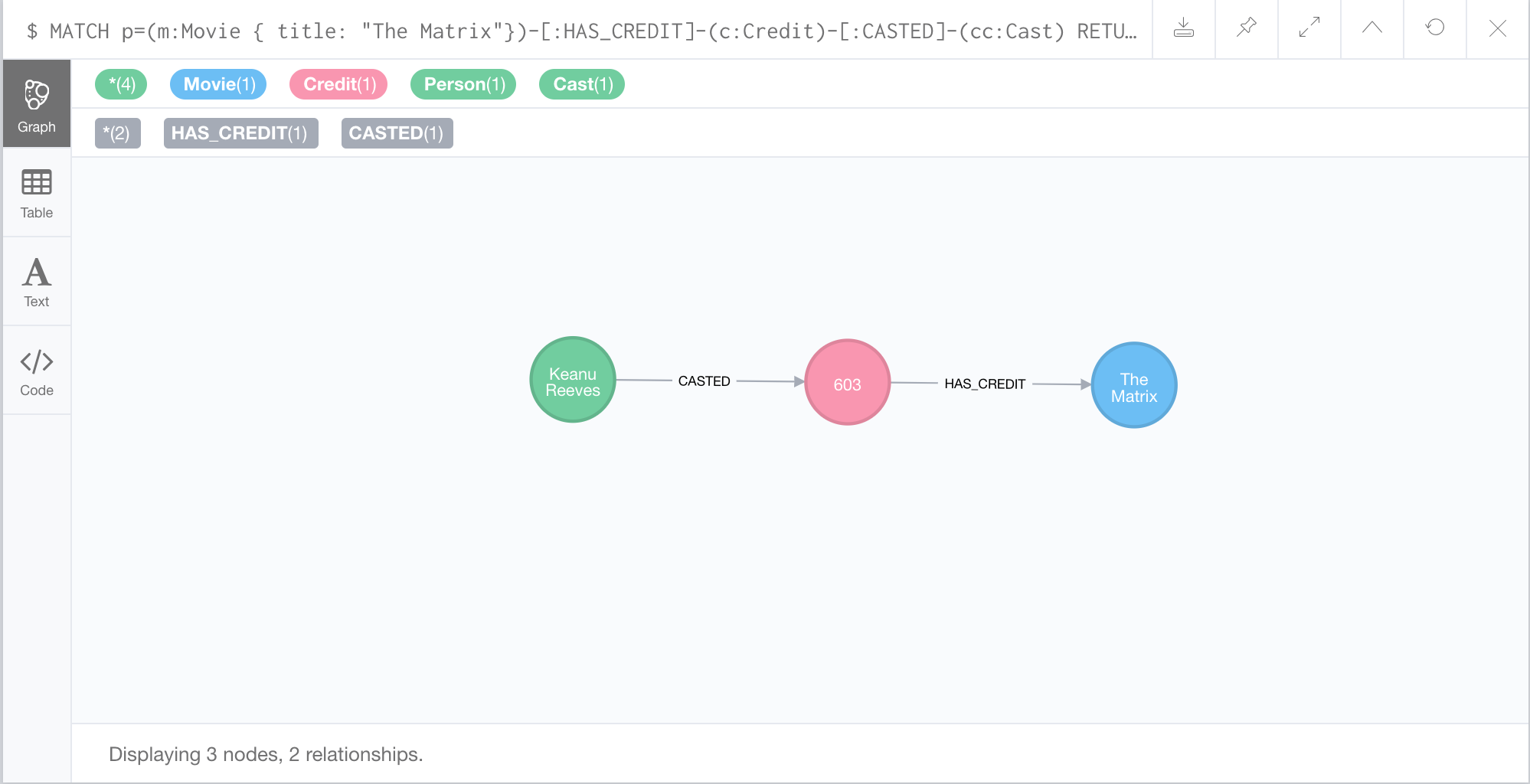Select the Text view icon
The width and height of the screenshot is (1530, 784).
pos(36,281)
